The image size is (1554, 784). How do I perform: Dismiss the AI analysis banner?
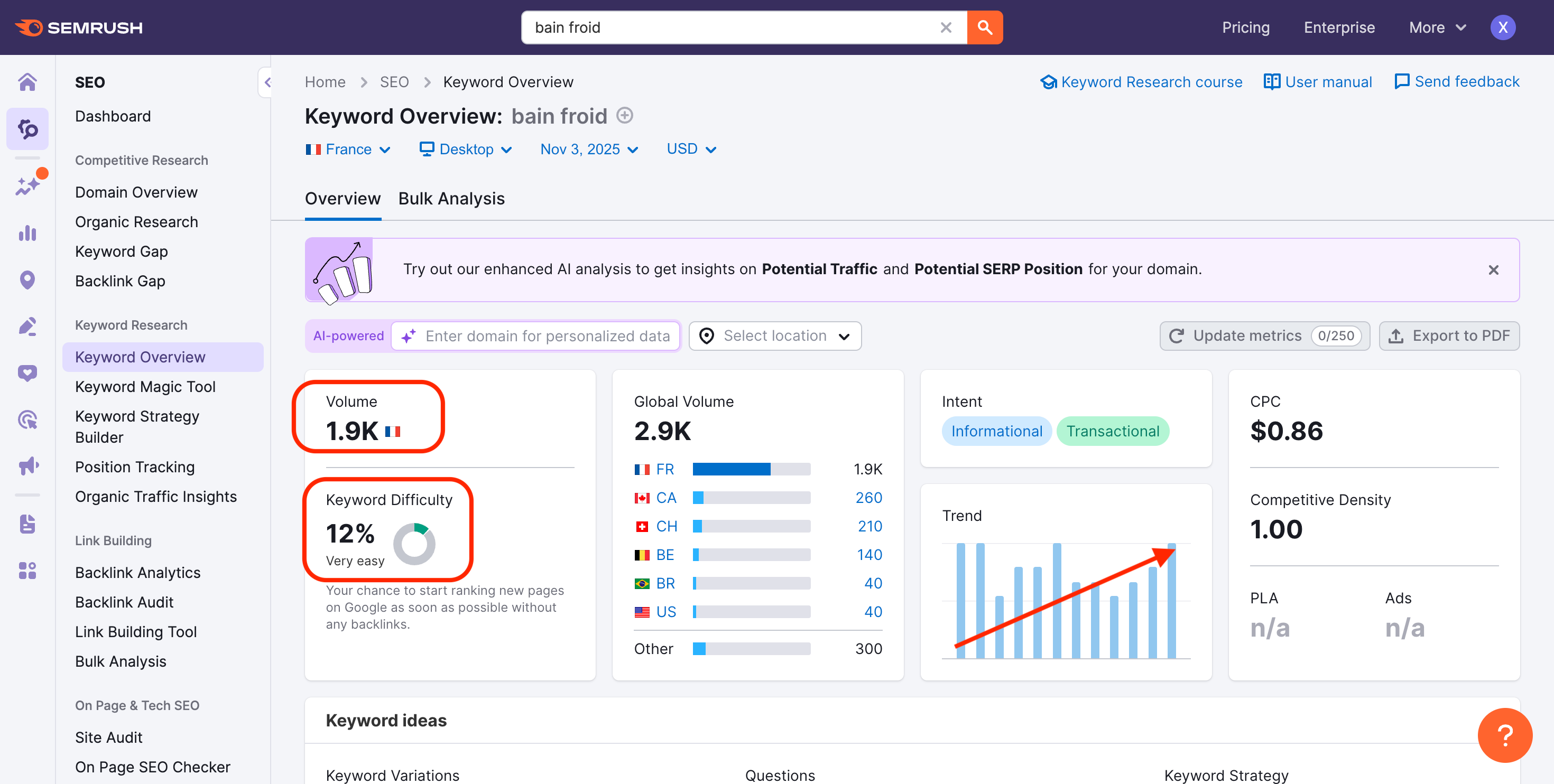(1493, 269)
